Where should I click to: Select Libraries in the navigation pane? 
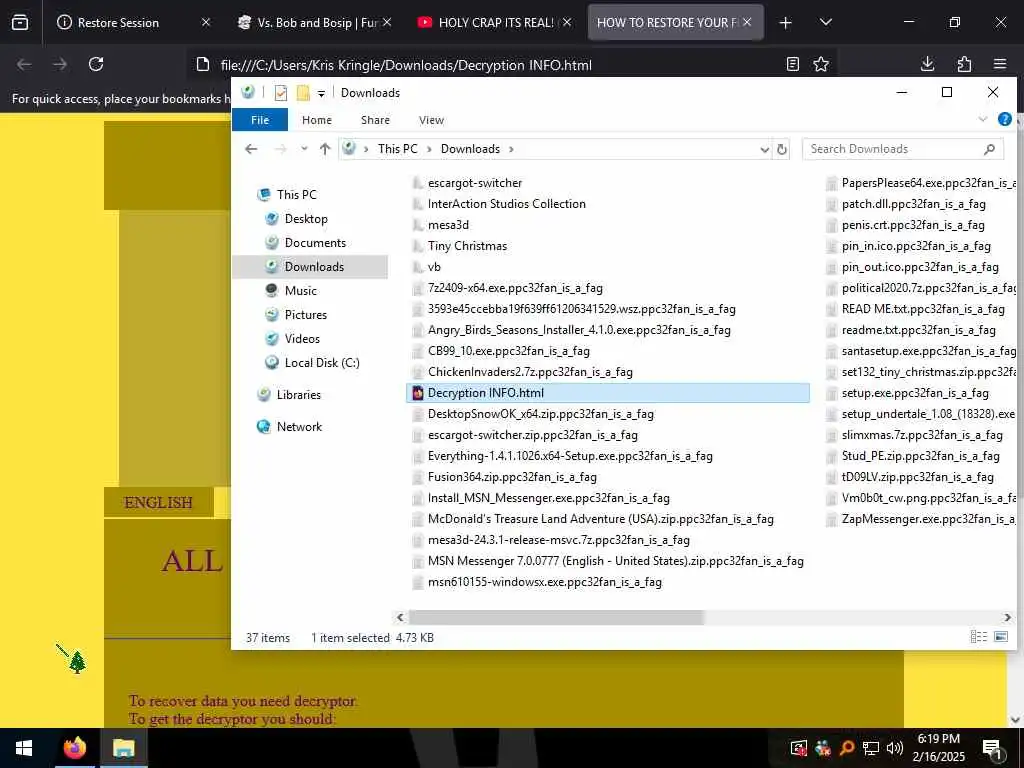click(298, 395)
